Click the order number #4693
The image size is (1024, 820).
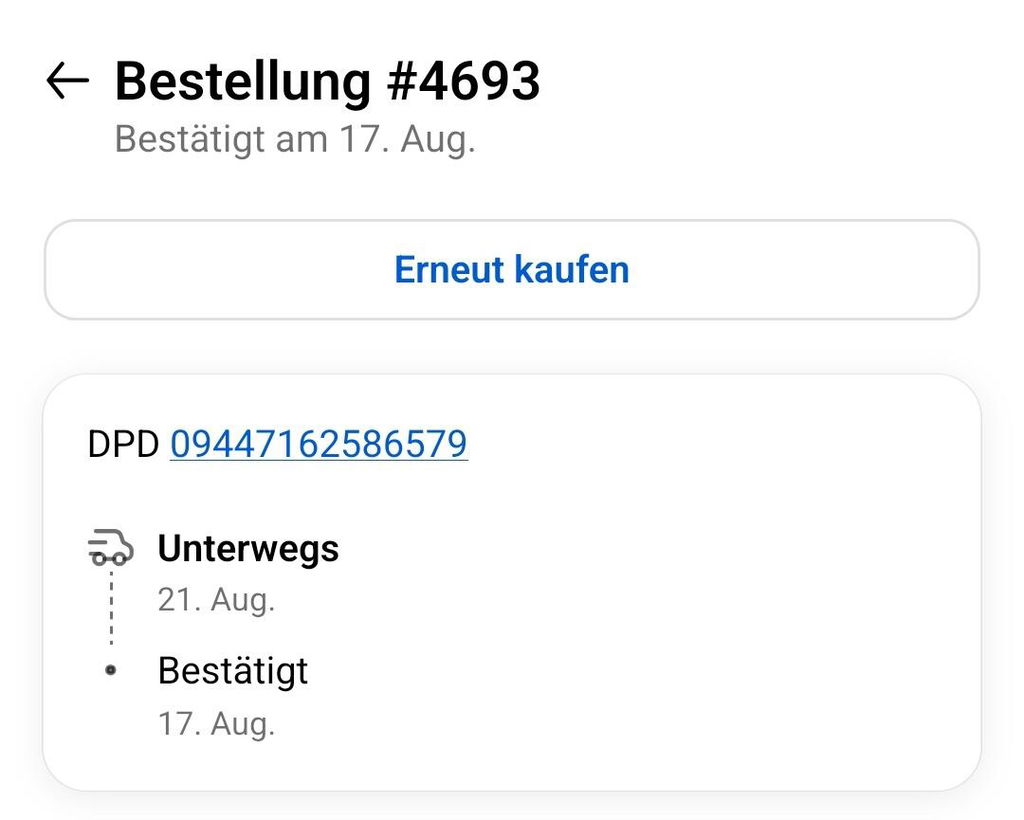(464, 82)
